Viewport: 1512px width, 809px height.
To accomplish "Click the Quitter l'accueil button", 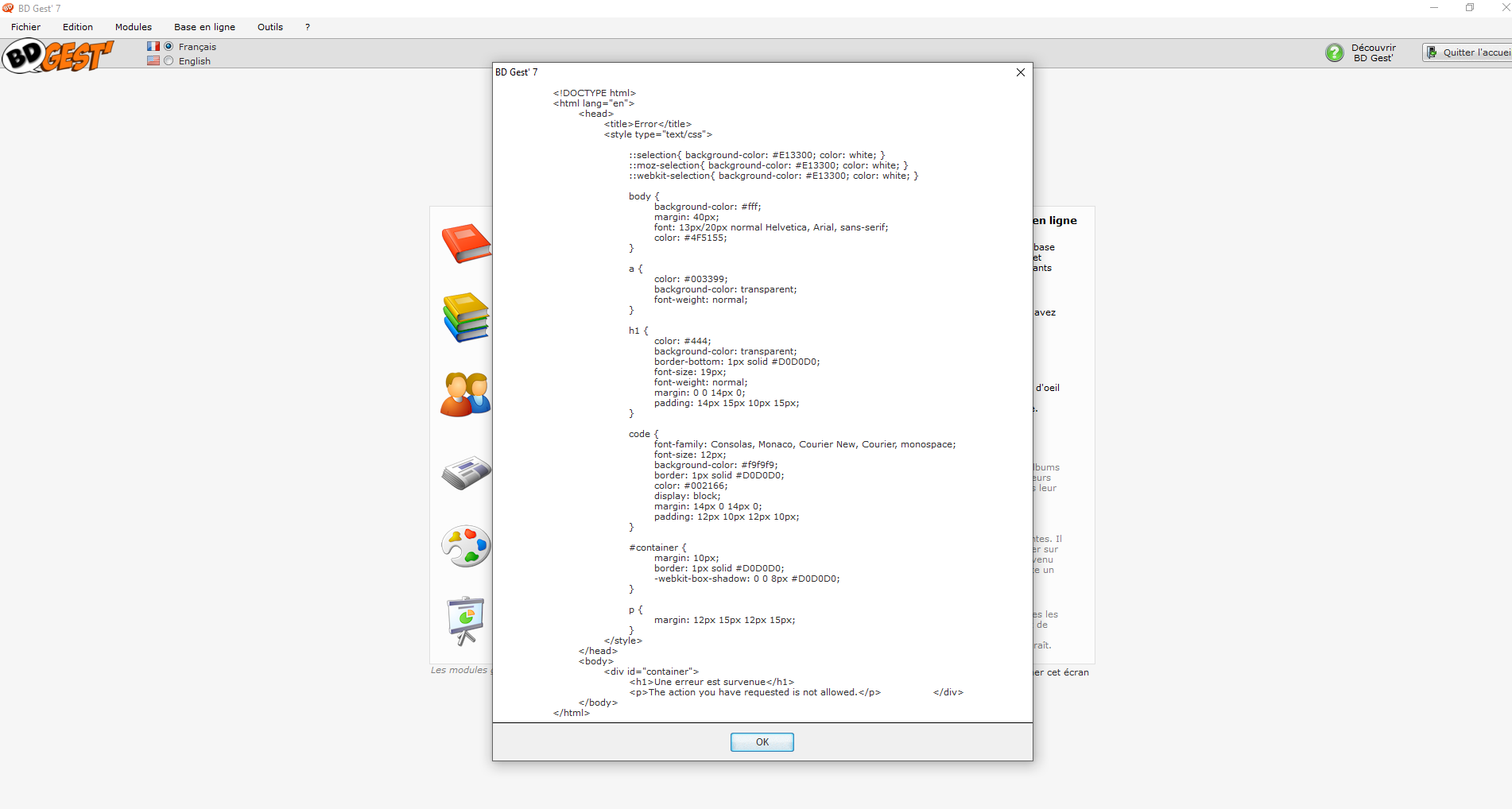I will [x=1469, y=52].
